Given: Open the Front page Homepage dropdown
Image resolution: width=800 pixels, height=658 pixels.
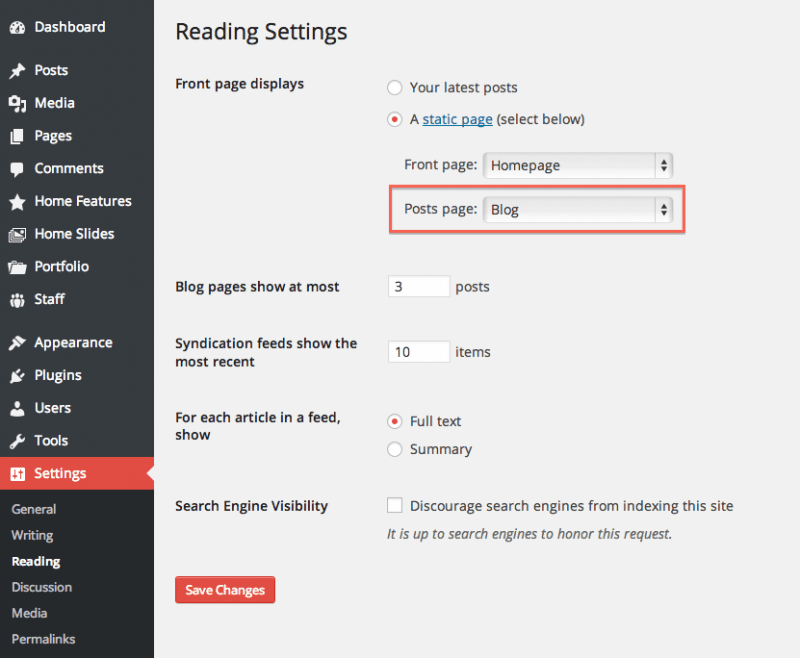Looking at the screenshot, I should [578, 165].
